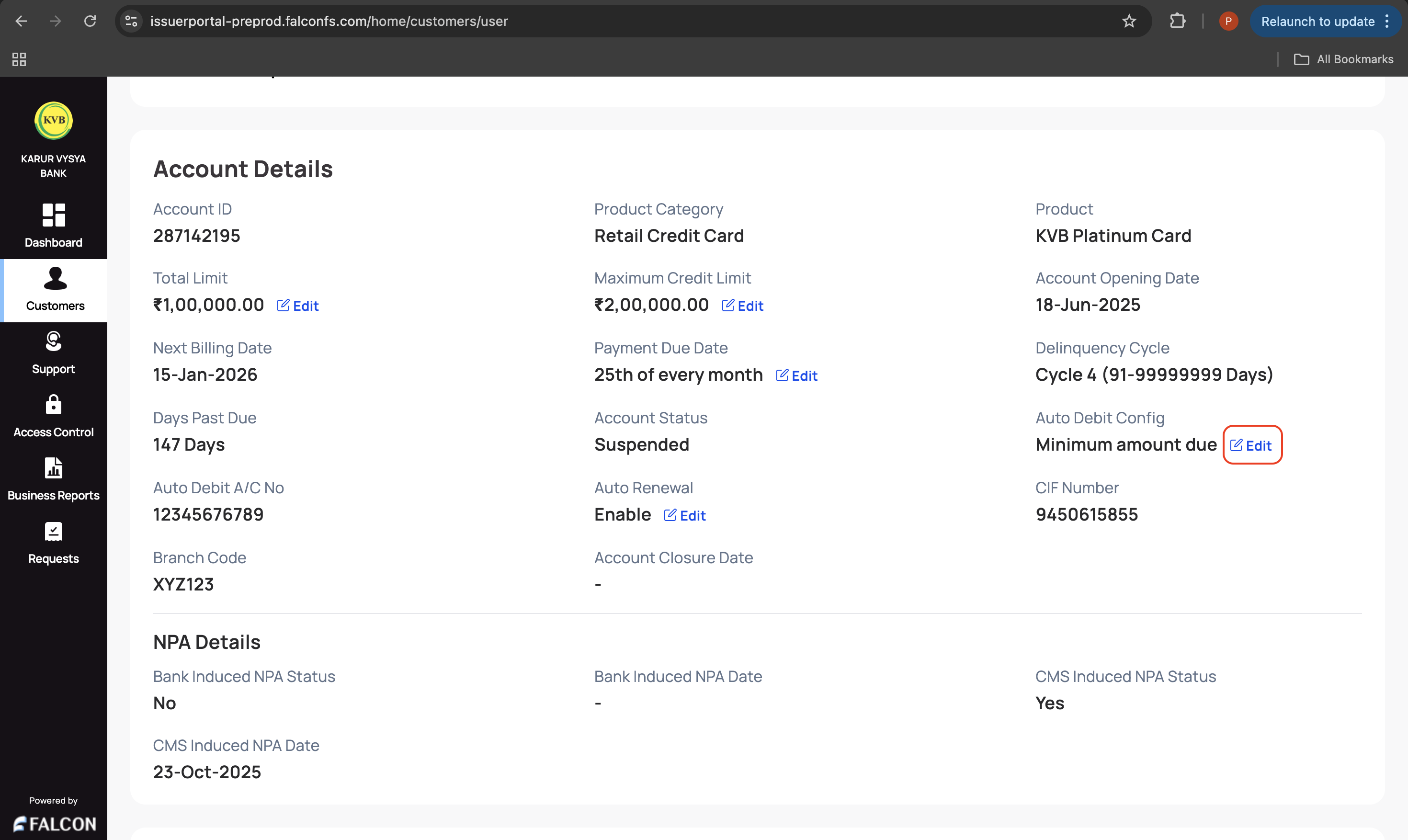Screen dimensions: 1408x840
Task: Edit the Auto Renewal setting
Action: (x=685, y=516)
